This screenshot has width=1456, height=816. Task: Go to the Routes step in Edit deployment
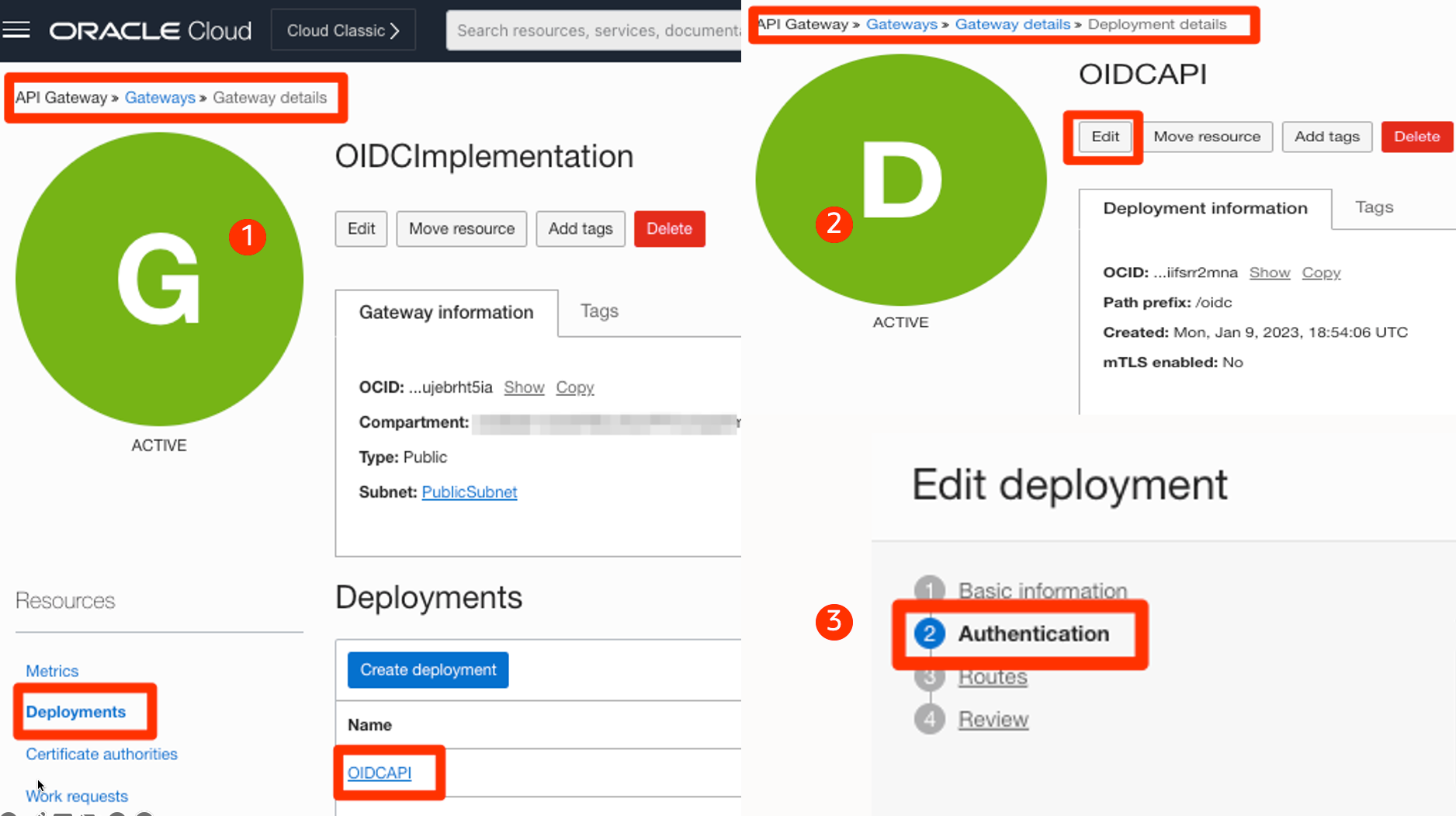pos(993,676)
